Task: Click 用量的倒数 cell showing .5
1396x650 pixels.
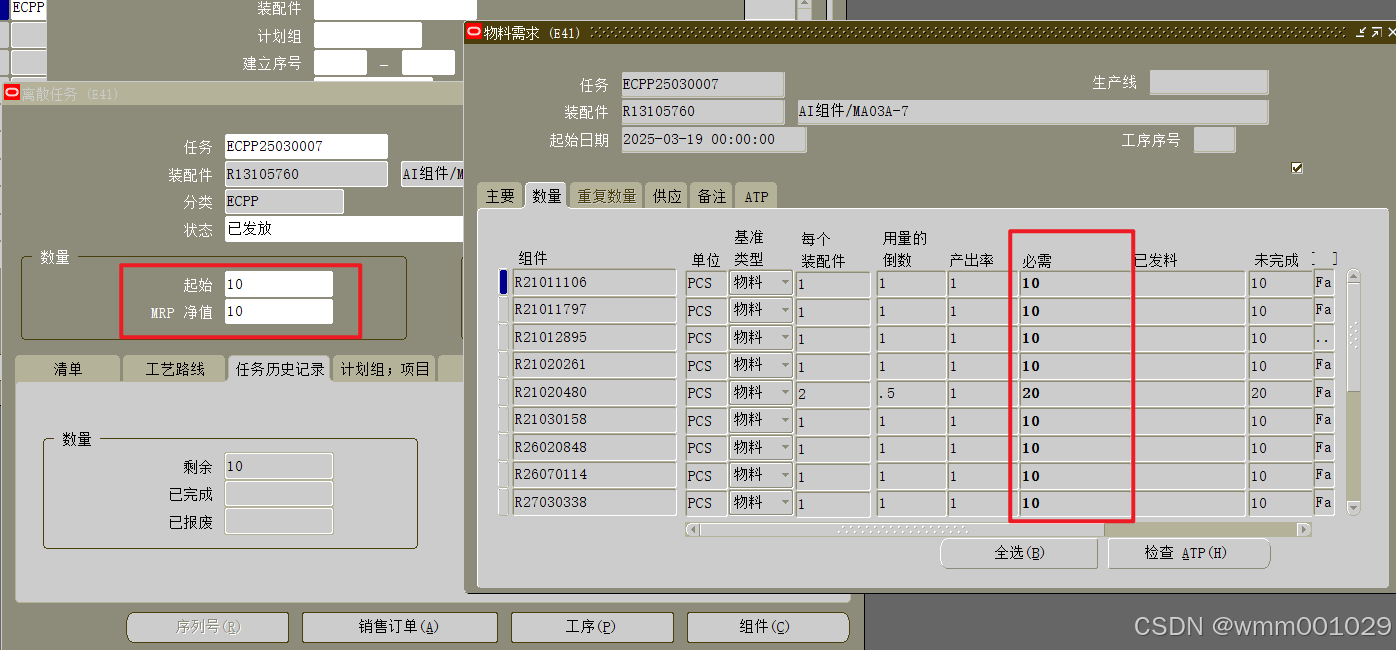Action: pyautogui.click(x=911, y=393)
